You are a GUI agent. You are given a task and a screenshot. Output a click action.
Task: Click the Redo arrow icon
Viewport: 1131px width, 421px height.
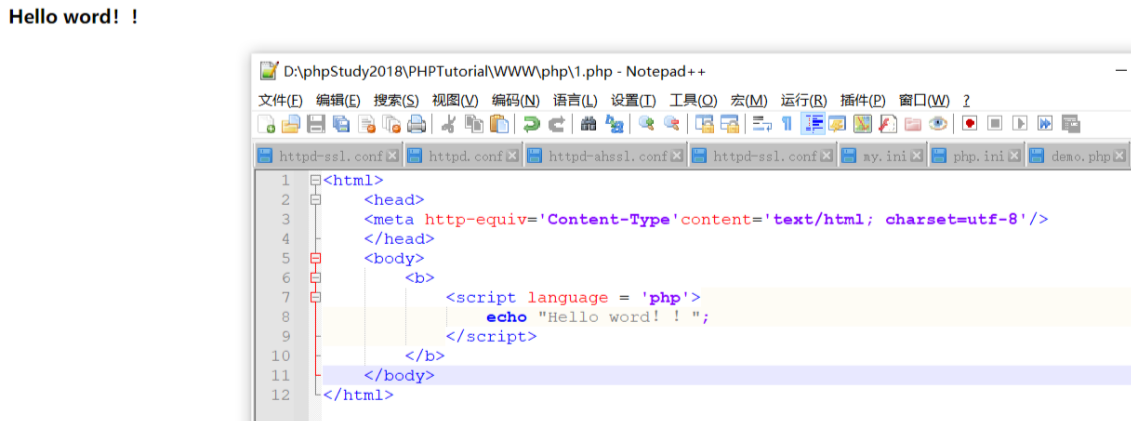tap(556, 124)
